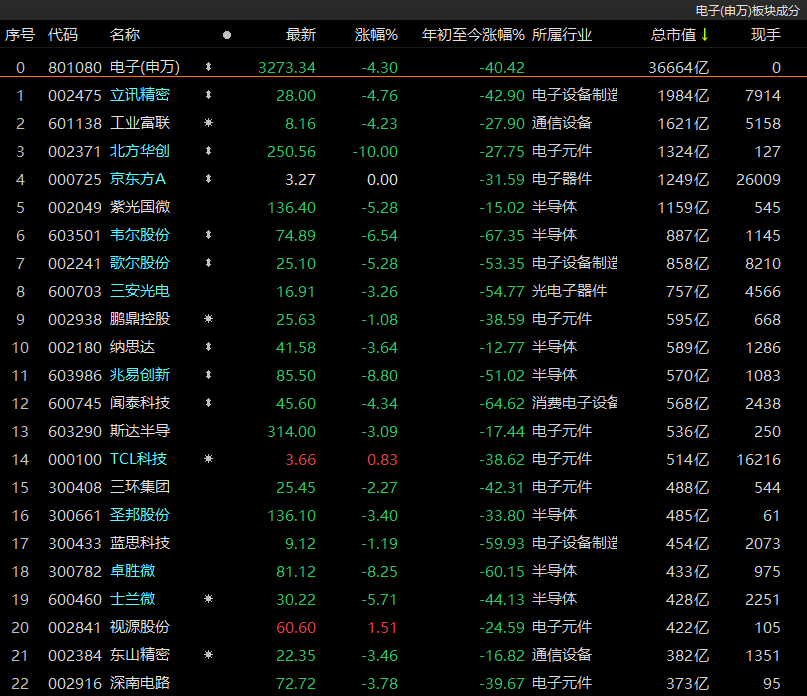The image size is (807, 696).
Task: Select stock 歌尔股份
Action: [x=139, y=263]
